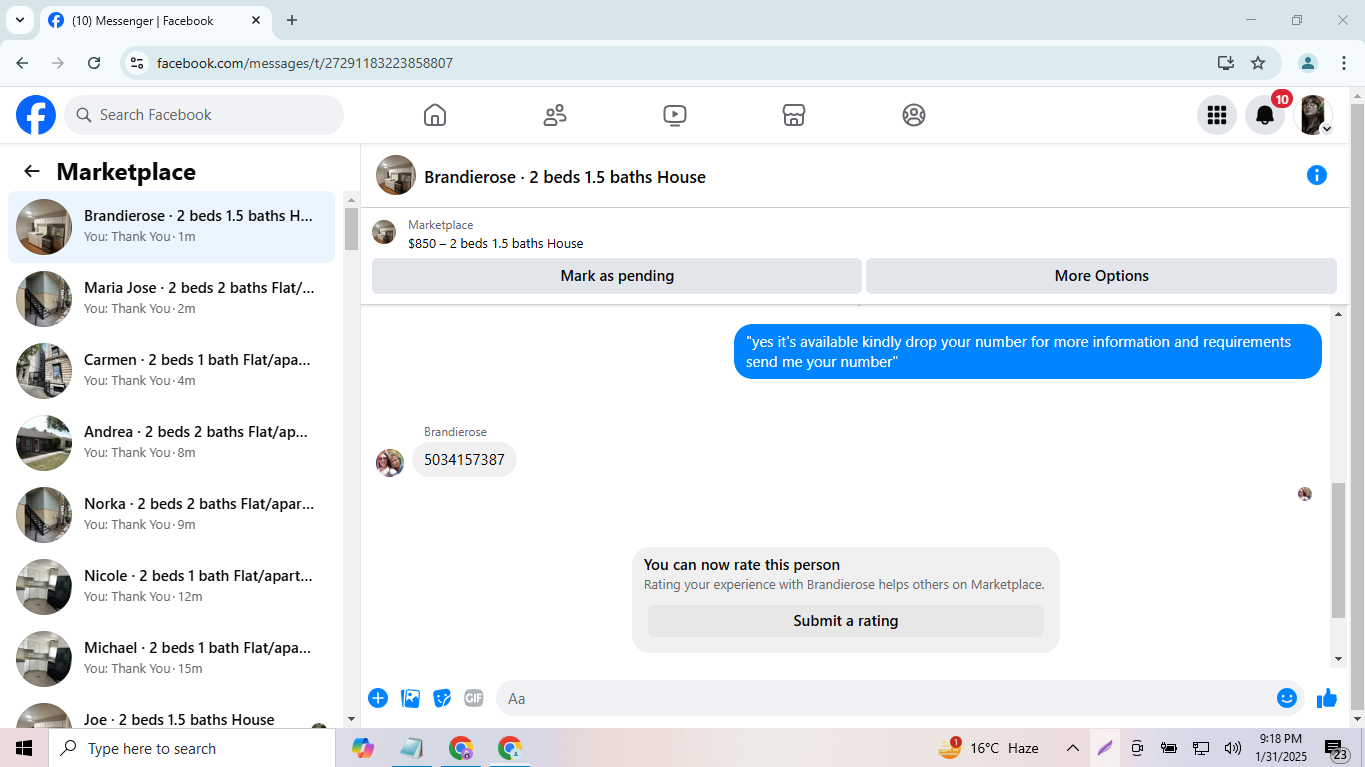Image resolution: width=1365 pixels, height=767 pixels.
Task: Open the weather widget showing 16°C Haze
Action: pos(989,748)
